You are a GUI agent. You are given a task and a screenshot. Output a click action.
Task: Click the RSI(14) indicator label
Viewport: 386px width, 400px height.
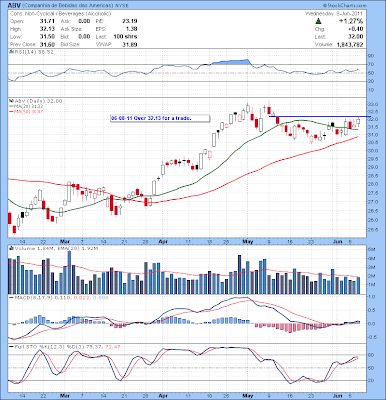click(x=33, y=52)
